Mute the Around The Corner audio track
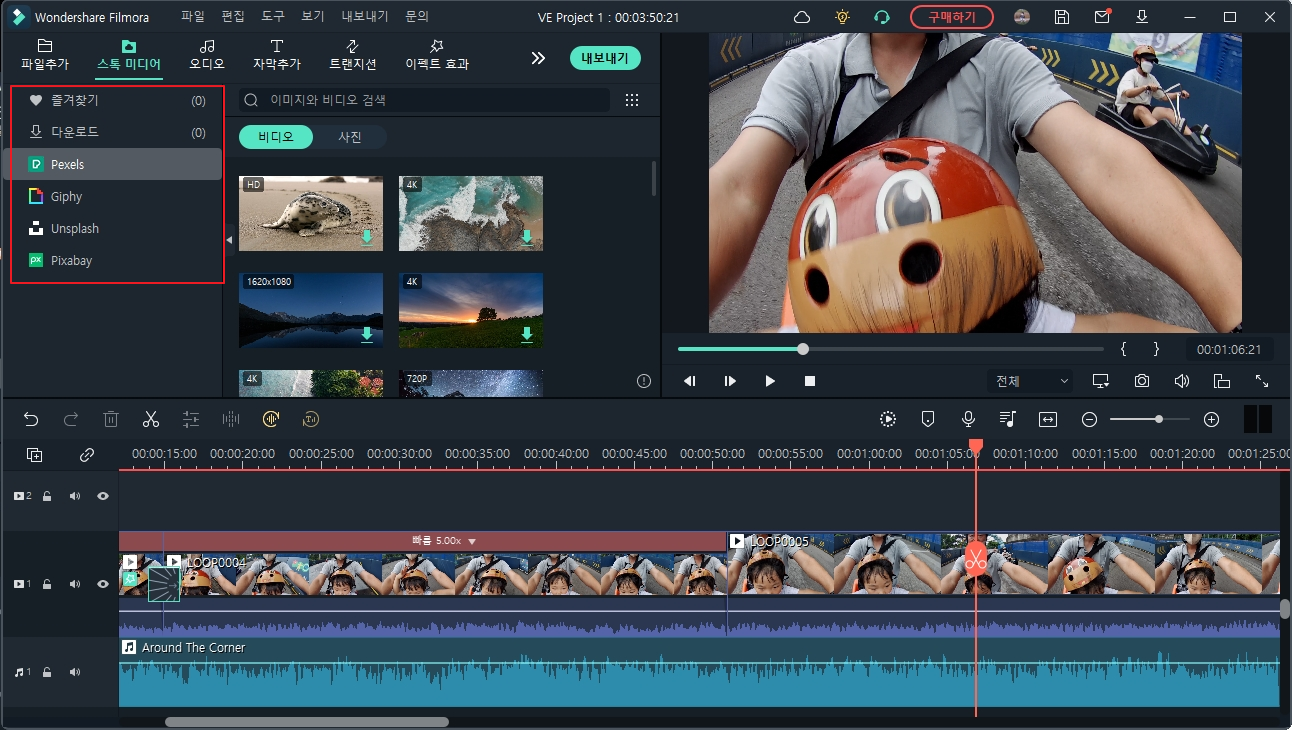The height and width of the screenshot is (730, 1292). (x=74, y=671)
